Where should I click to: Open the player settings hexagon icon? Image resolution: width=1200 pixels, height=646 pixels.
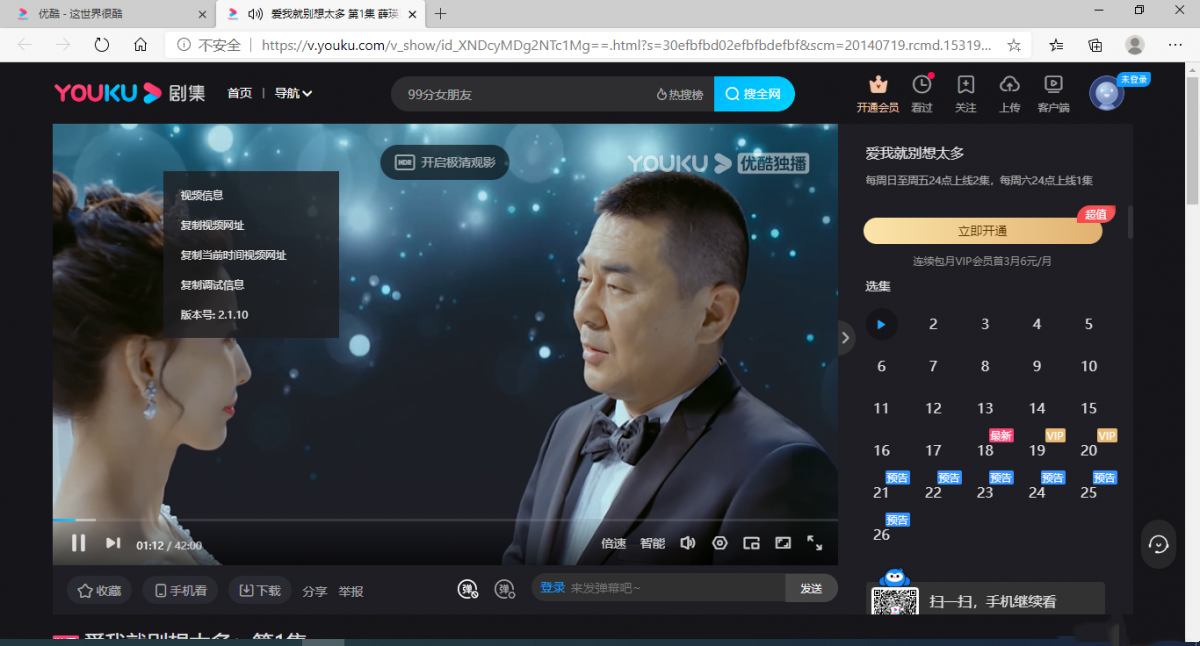[719, 543]
